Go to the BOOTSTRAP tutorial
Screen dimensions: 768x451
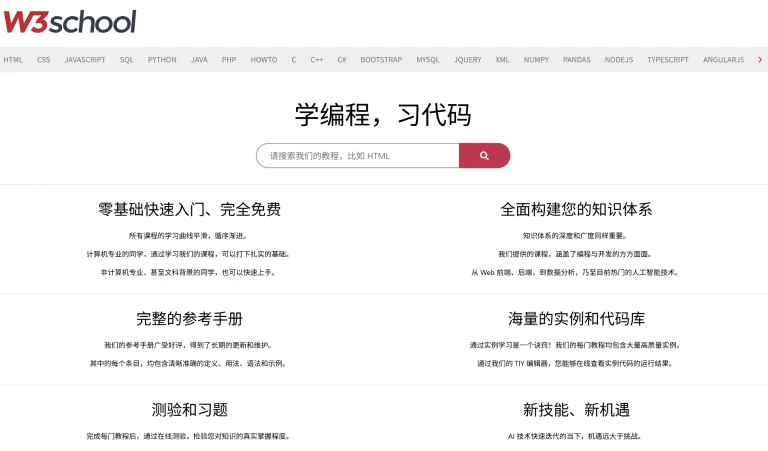382,60
